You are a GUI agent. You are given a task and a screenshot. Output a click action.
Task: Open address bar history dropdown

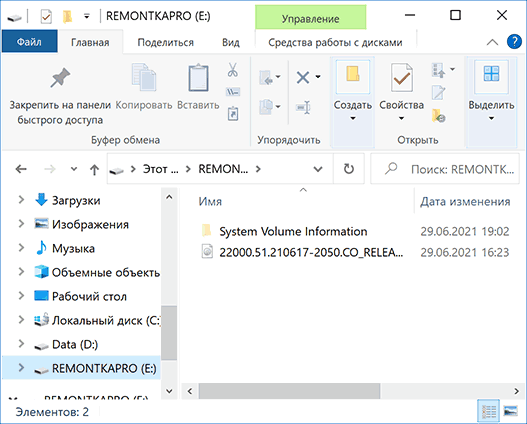(318, 169)
